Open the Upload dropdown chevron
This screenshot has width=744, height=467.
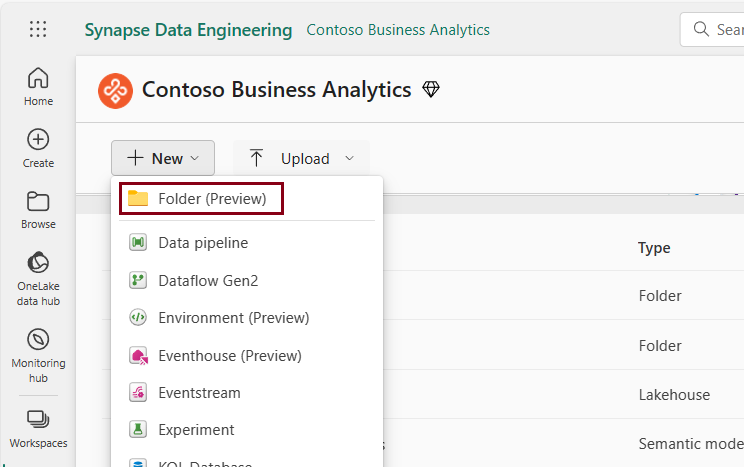350,158
